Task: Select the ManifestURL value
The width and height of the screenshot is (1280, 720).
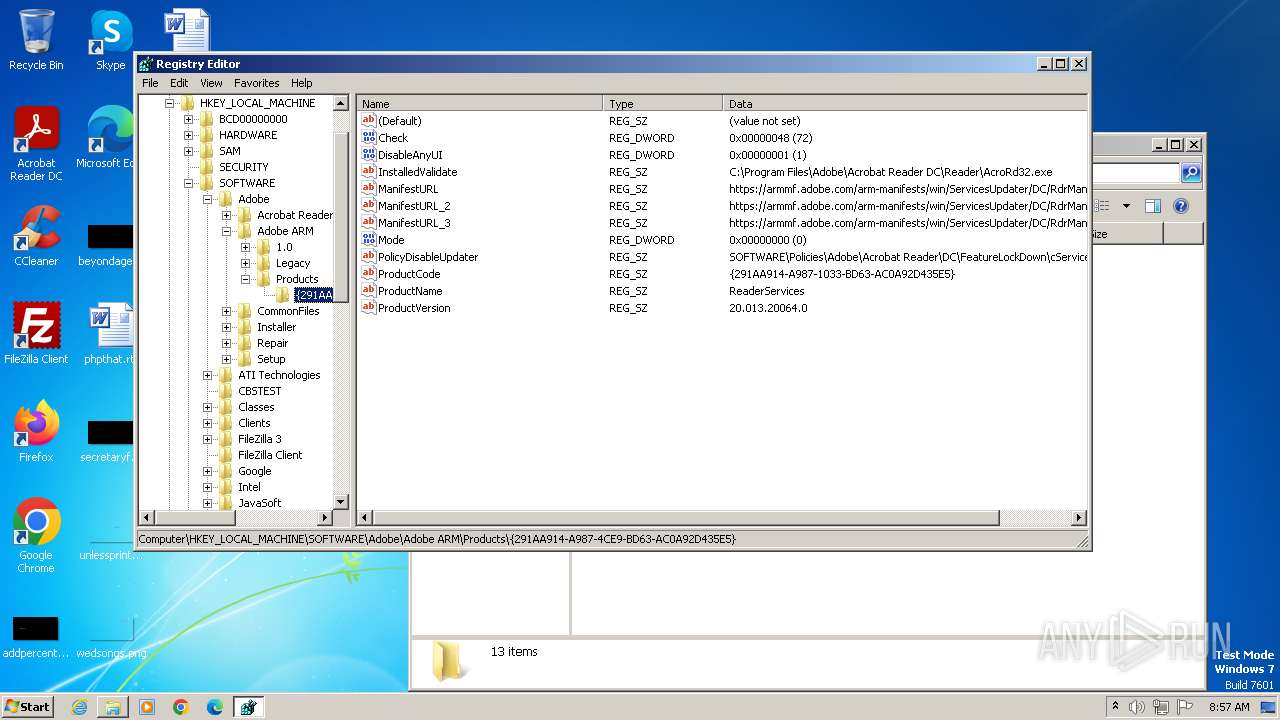Action: point(407,189)
